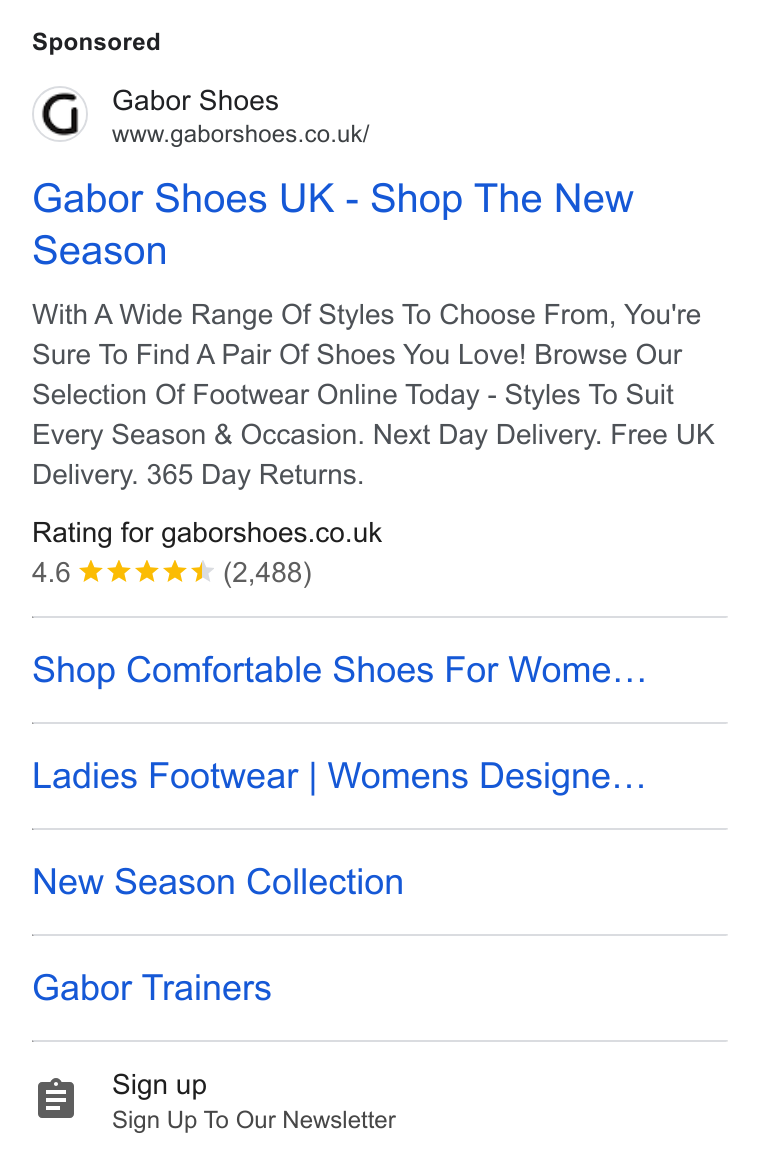
Task: Click the Gabor "G" logo icon
Action: tap(60, 114)
